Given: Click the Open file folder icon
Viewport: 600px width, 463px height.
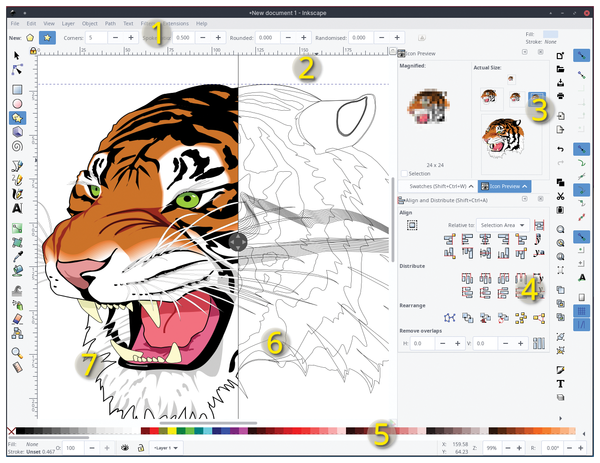Looking at the screenshot, I should pos(561,69).
